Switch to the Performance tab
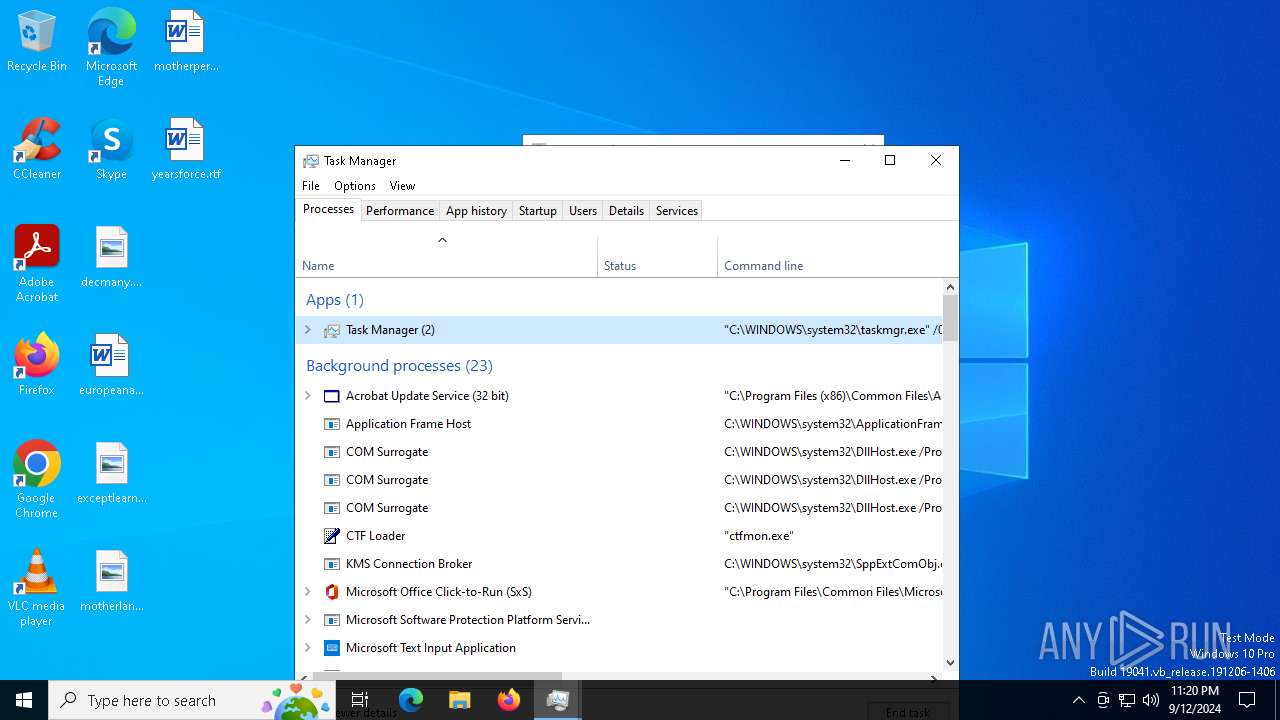The height and width of the screenshot is (720, 1280). [400, 211]
